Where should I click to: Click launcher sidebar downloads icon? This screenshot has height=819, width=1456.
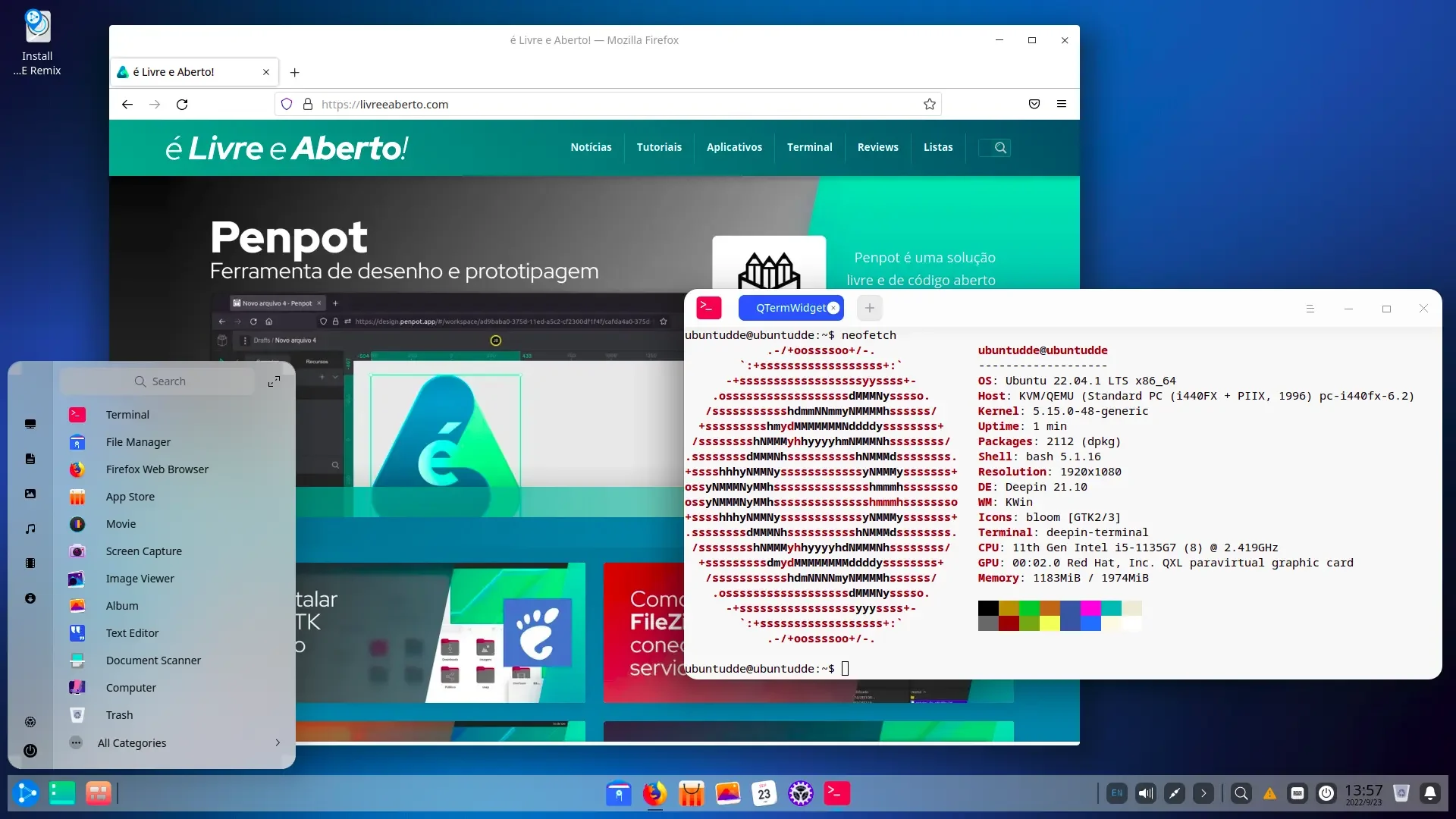(x=30, y=598)
